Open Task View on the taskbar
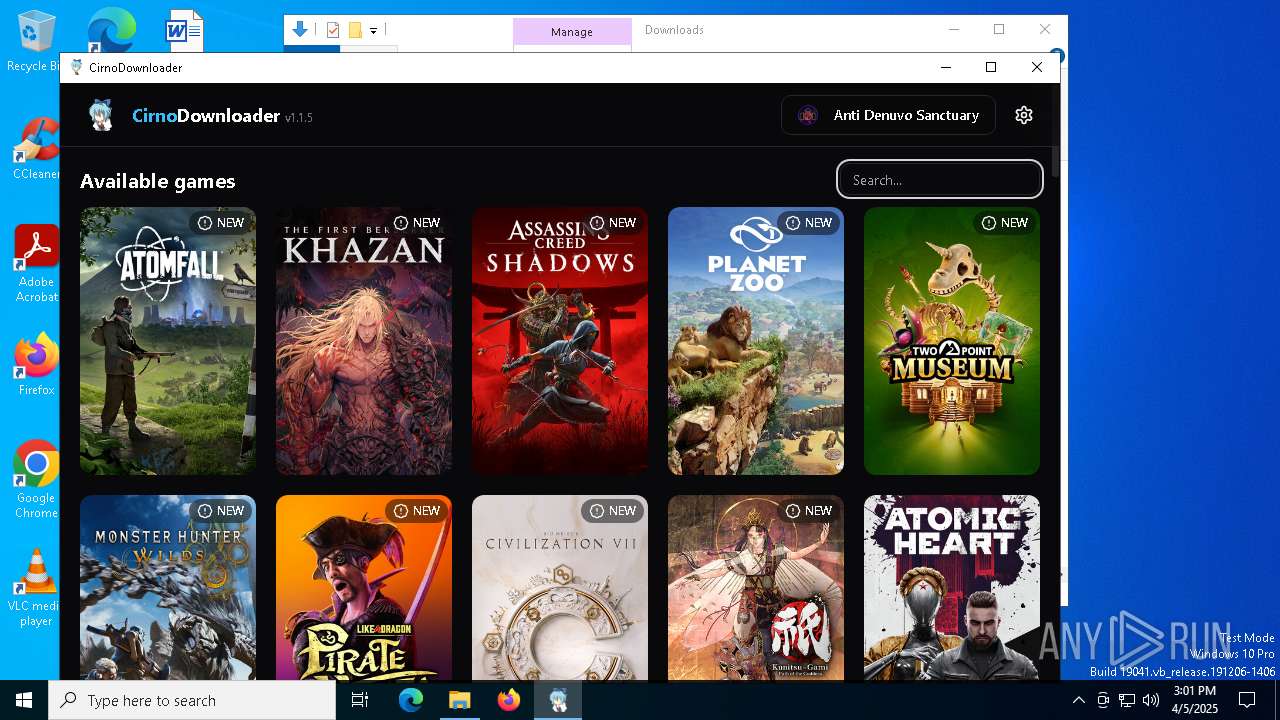Screen dimensions: 1280x720 point(360,700)
